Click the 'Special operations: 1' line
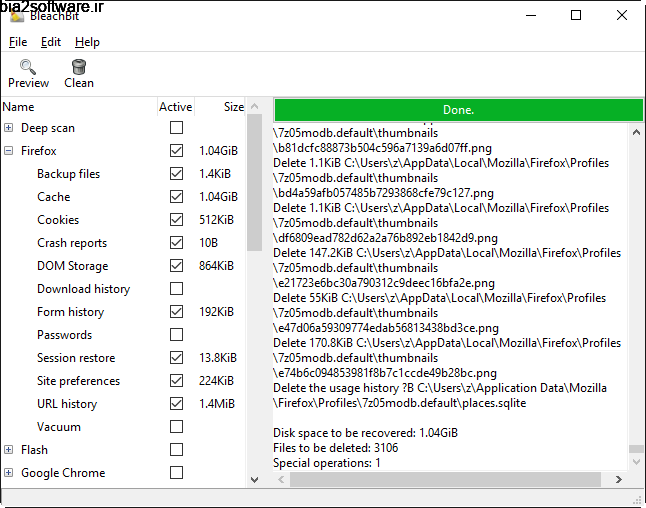 (327, 463)
